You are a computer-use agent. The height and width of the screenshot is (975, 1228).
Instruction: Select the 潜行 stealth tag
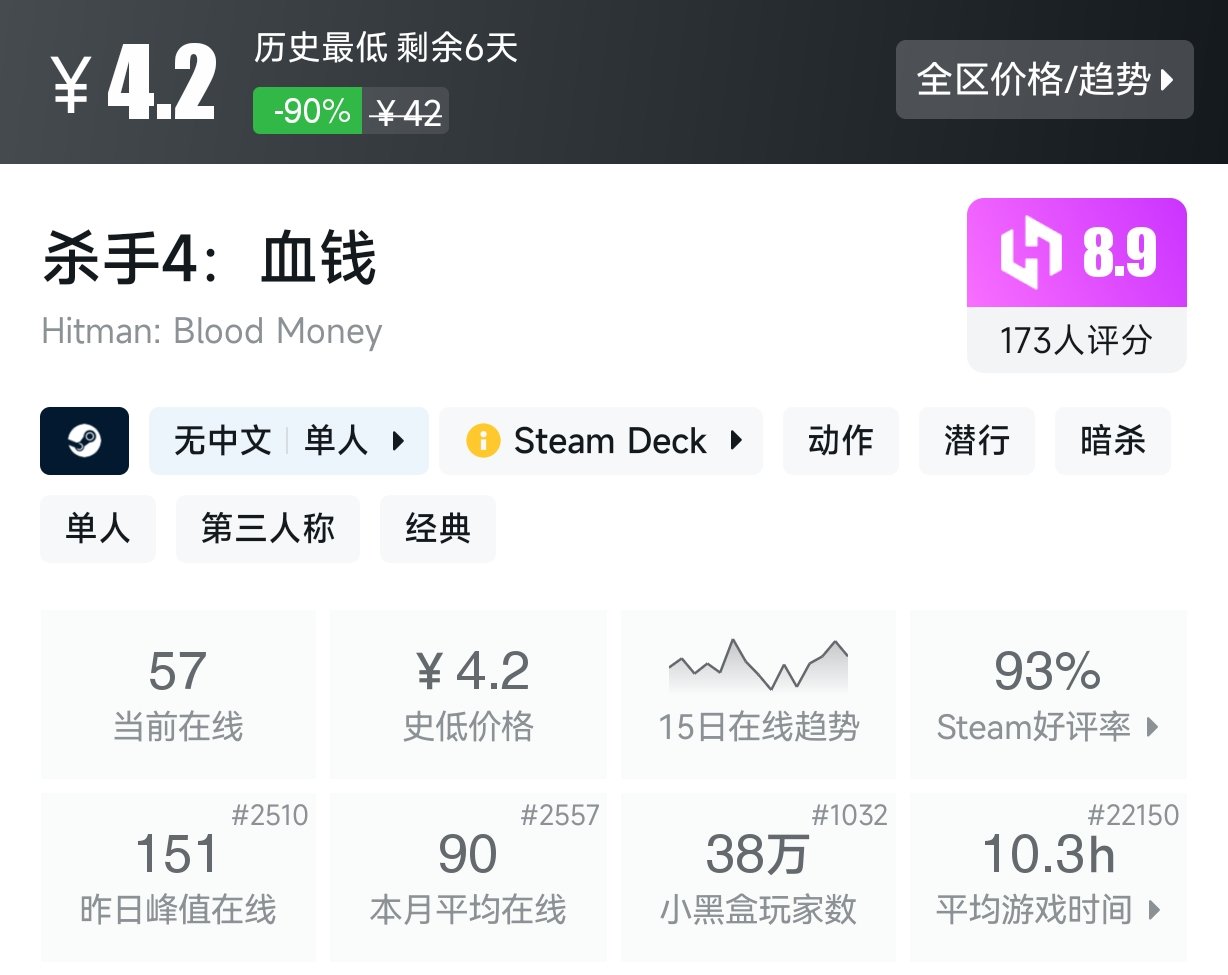coord(976,441)
